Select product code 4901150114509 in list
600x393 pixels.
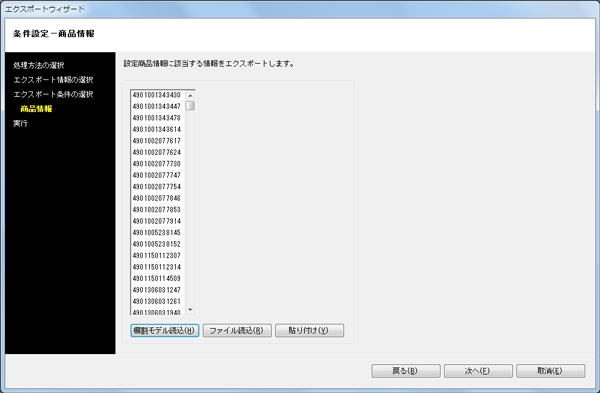tap(158, 279)
